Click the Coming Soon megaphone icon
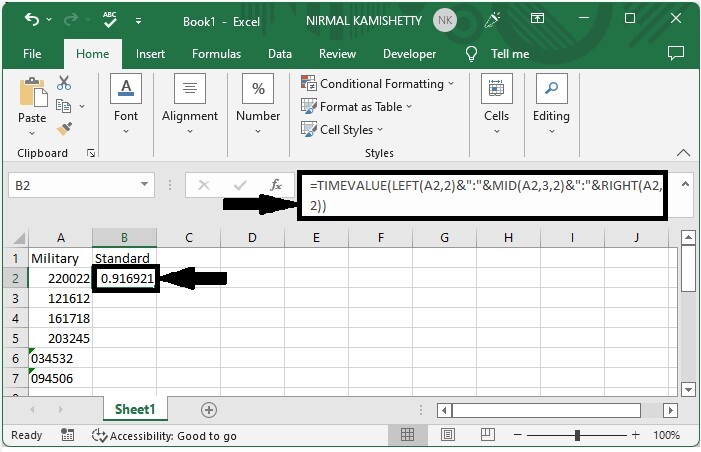The width and height of the screenshot is (701, 452). point(492,20)
